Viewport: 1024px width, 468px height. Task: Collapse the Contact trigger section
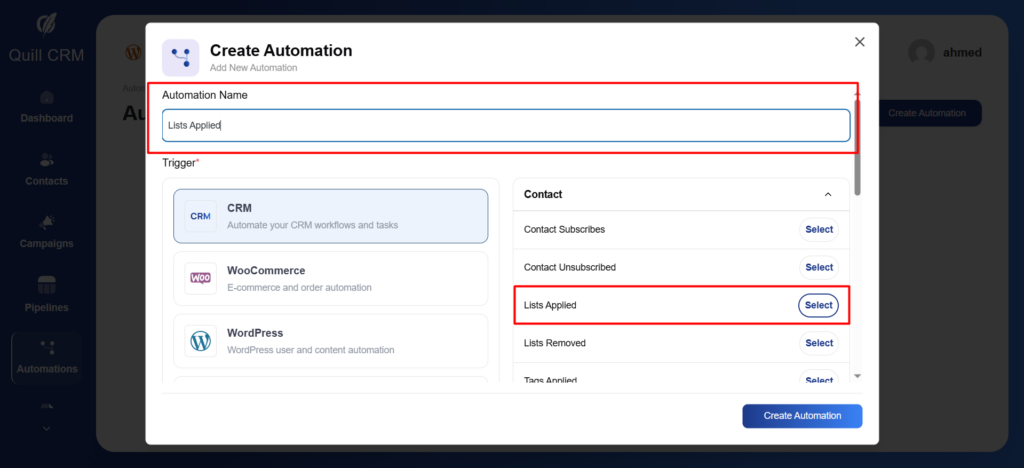(827, 194)
